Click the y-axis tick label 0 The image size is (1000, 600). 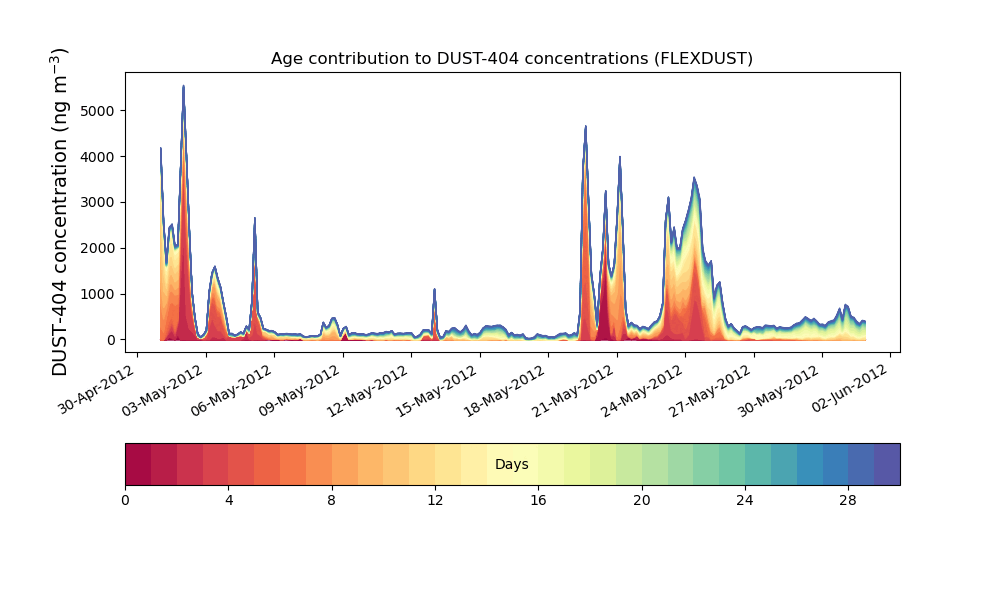[111, 340]
